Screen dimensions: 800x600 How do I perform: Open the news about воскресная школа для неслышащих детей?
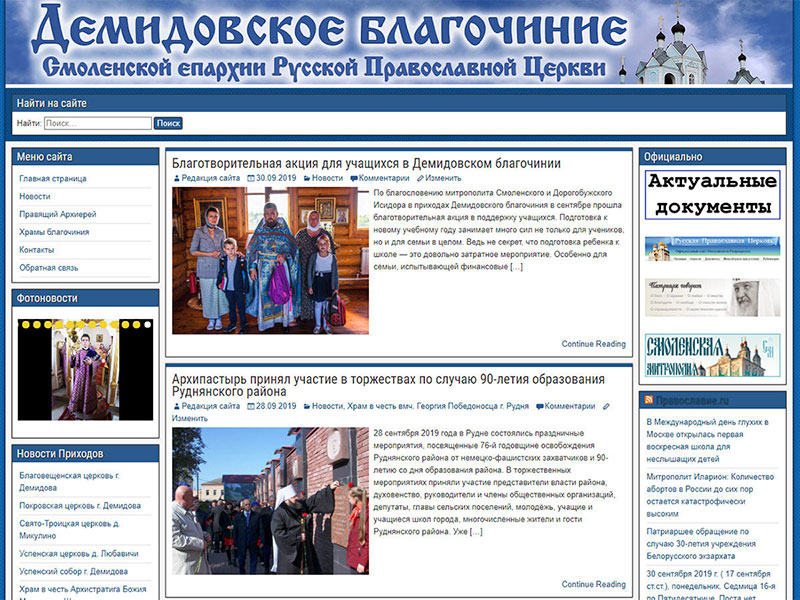coord(708,441)
